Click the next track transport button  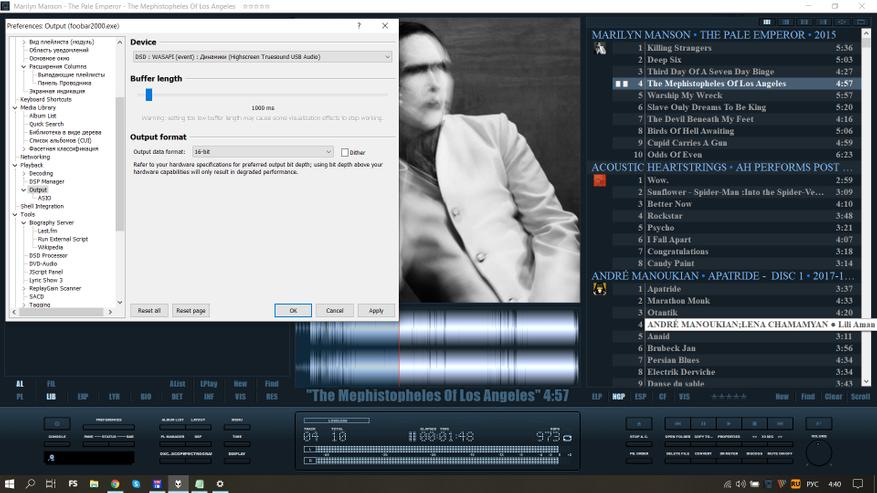point(780,424)
